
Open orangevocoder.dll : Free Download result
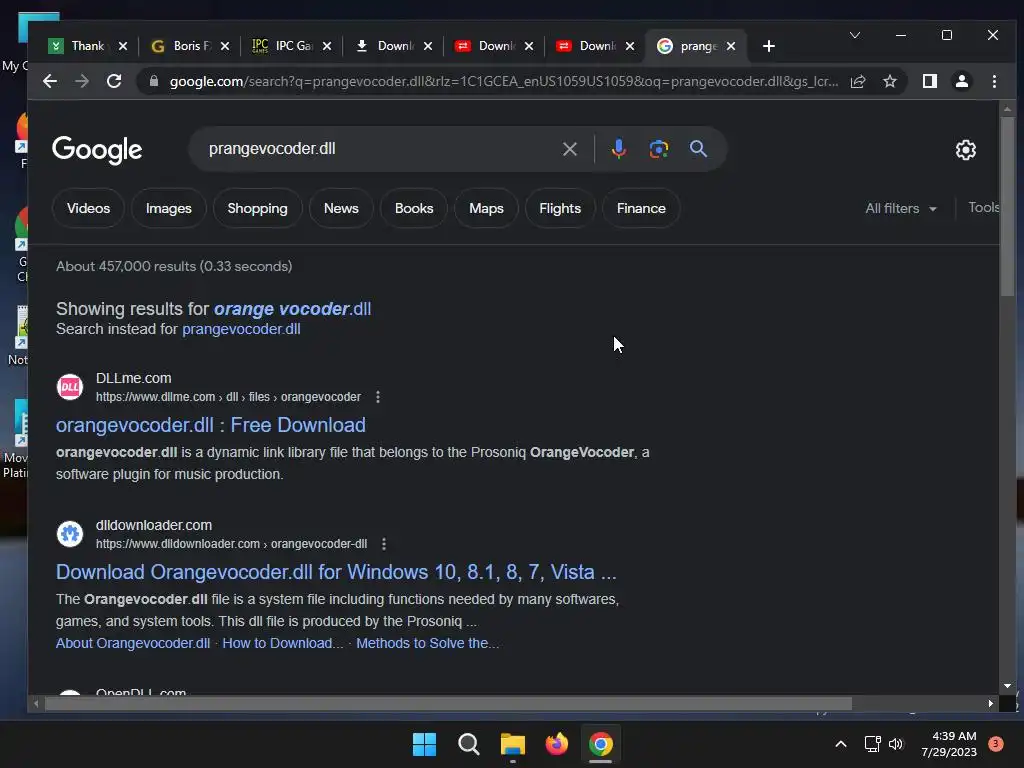pyautogui.click(x=210, y=425)
